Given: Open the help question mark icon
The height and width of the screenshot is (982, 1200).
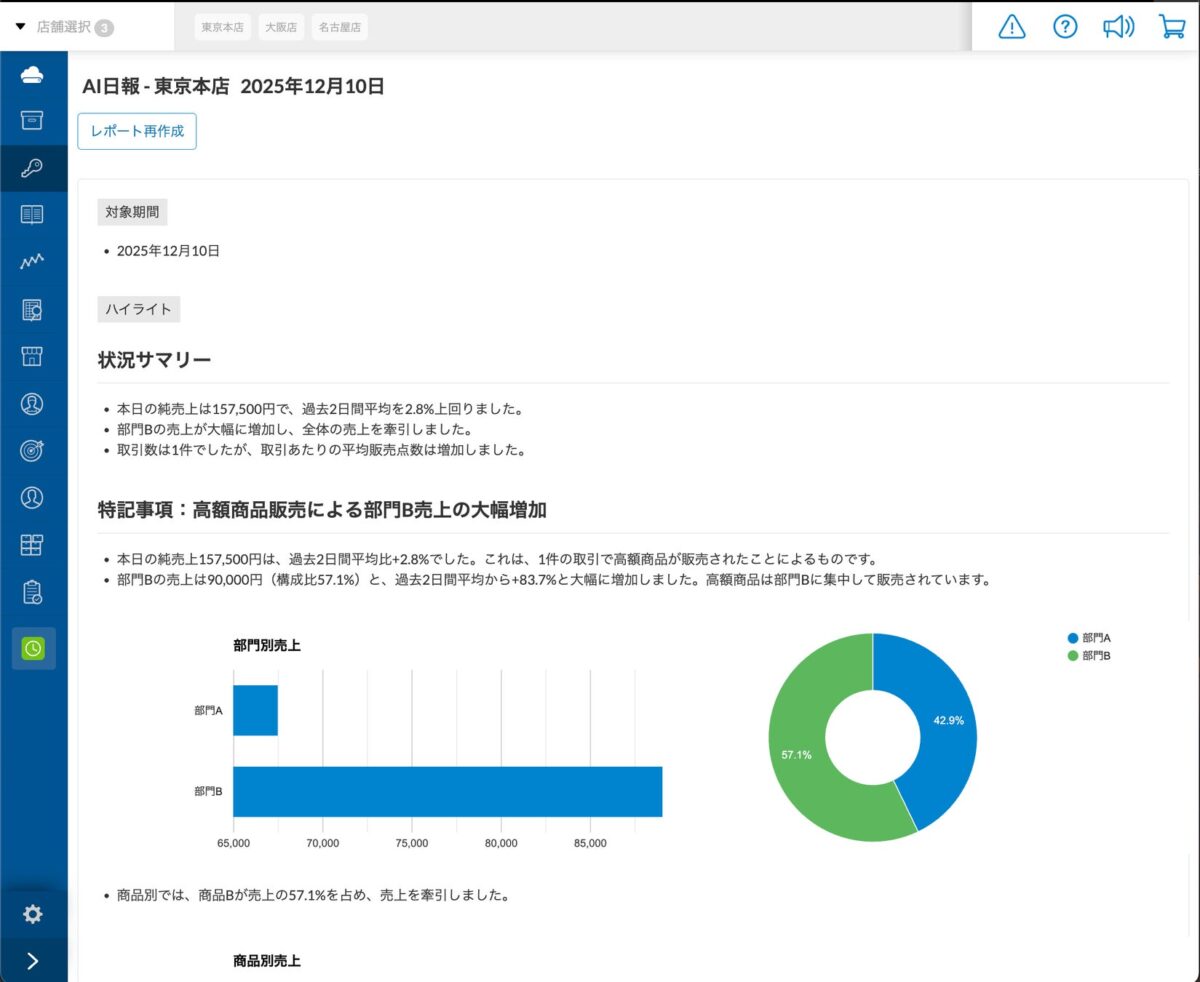Looking at the screenshot, I should (x=1065, y=28).
